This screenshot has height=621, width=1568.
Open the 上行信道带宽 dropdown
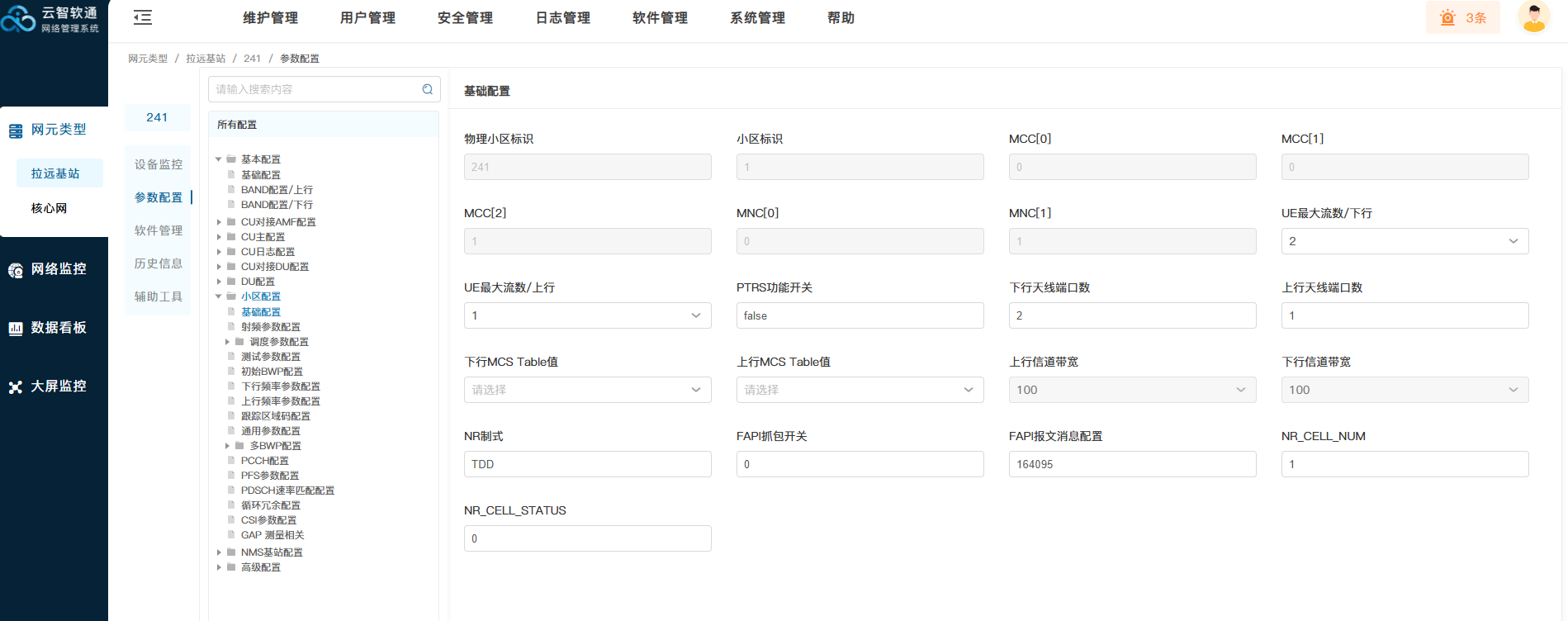tap(1132, 390)
